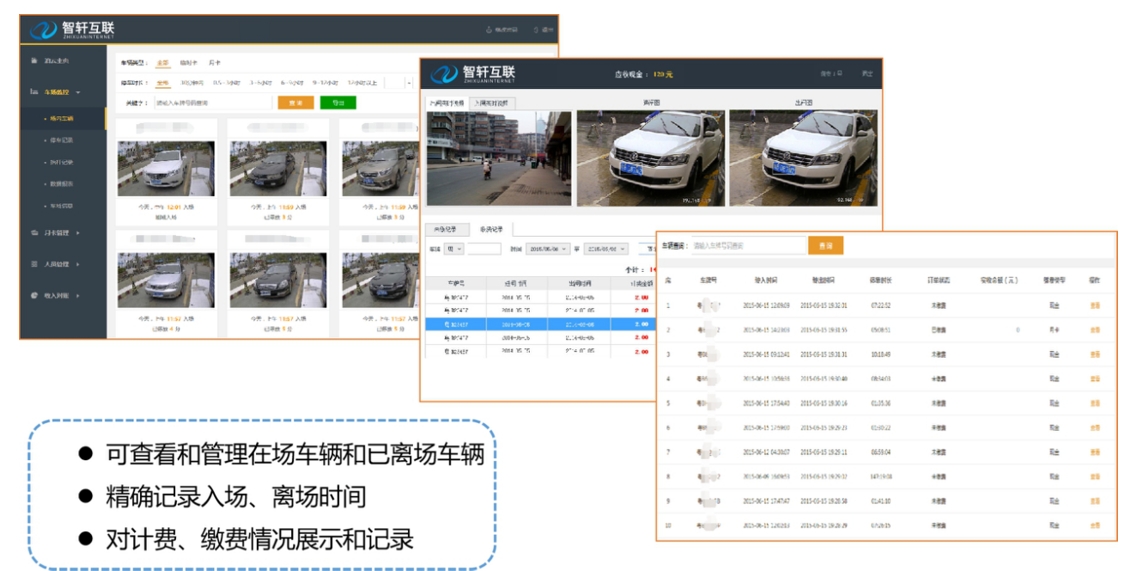
Task: Click the 车牌号 column header in middle window table
Action: (x=456, y=283)
